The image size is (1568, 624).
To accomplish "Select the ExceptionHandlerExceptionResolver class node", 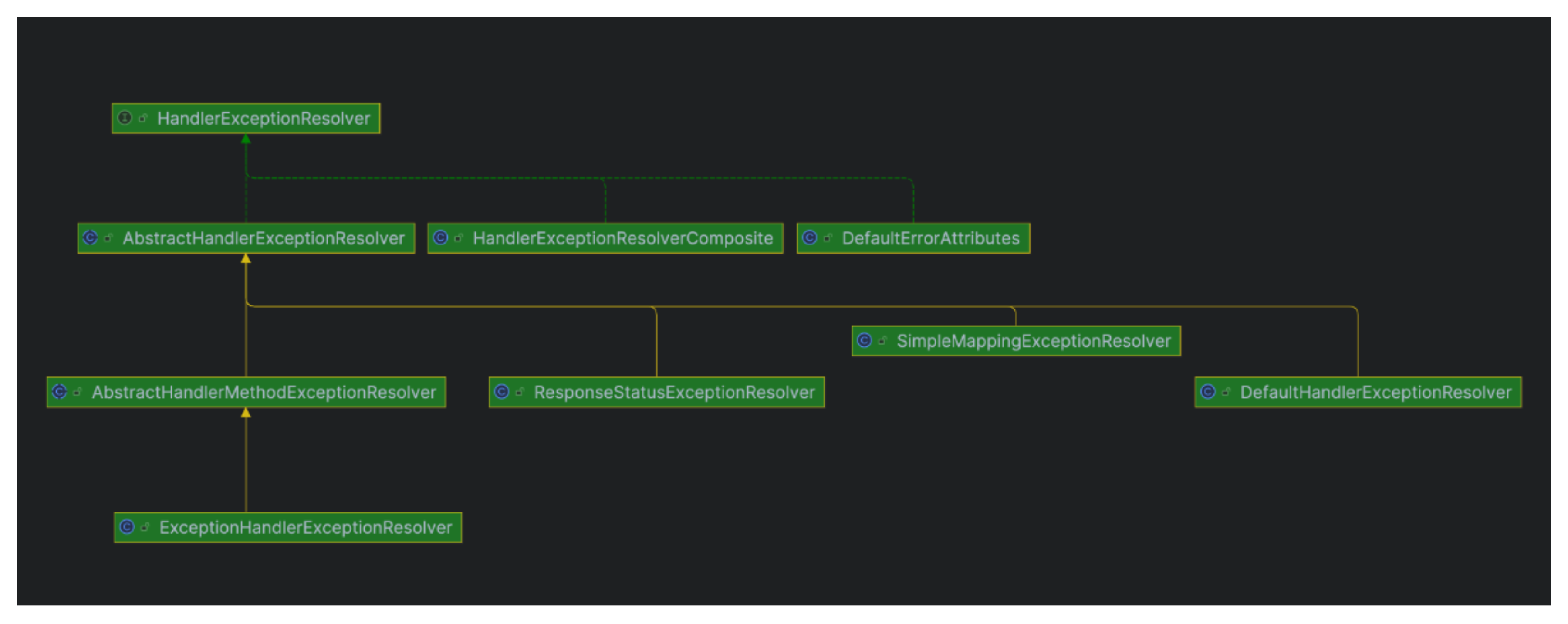I will (305, 527).
